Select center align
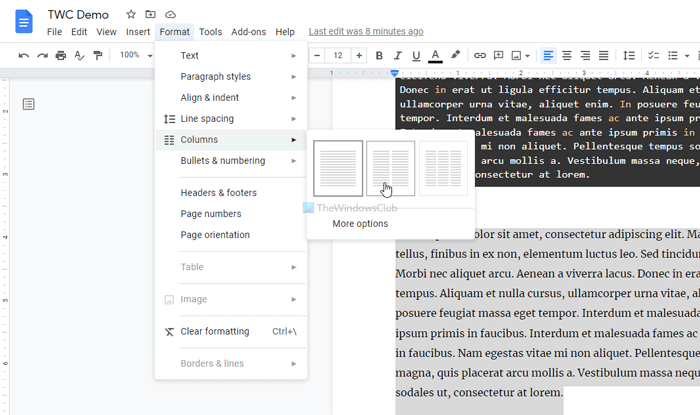The image size is (700, 415). (x=567, y=55)
